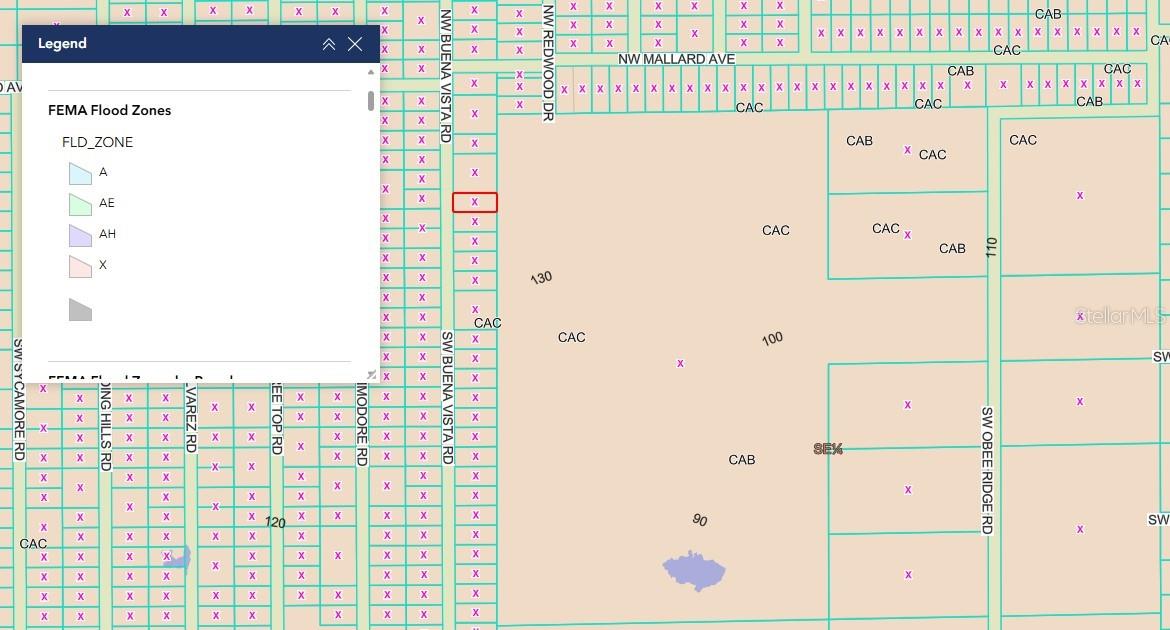The image size is (1170, 630).
Task: Click the zone X pink legend swatch
Action: pos(80,265)
